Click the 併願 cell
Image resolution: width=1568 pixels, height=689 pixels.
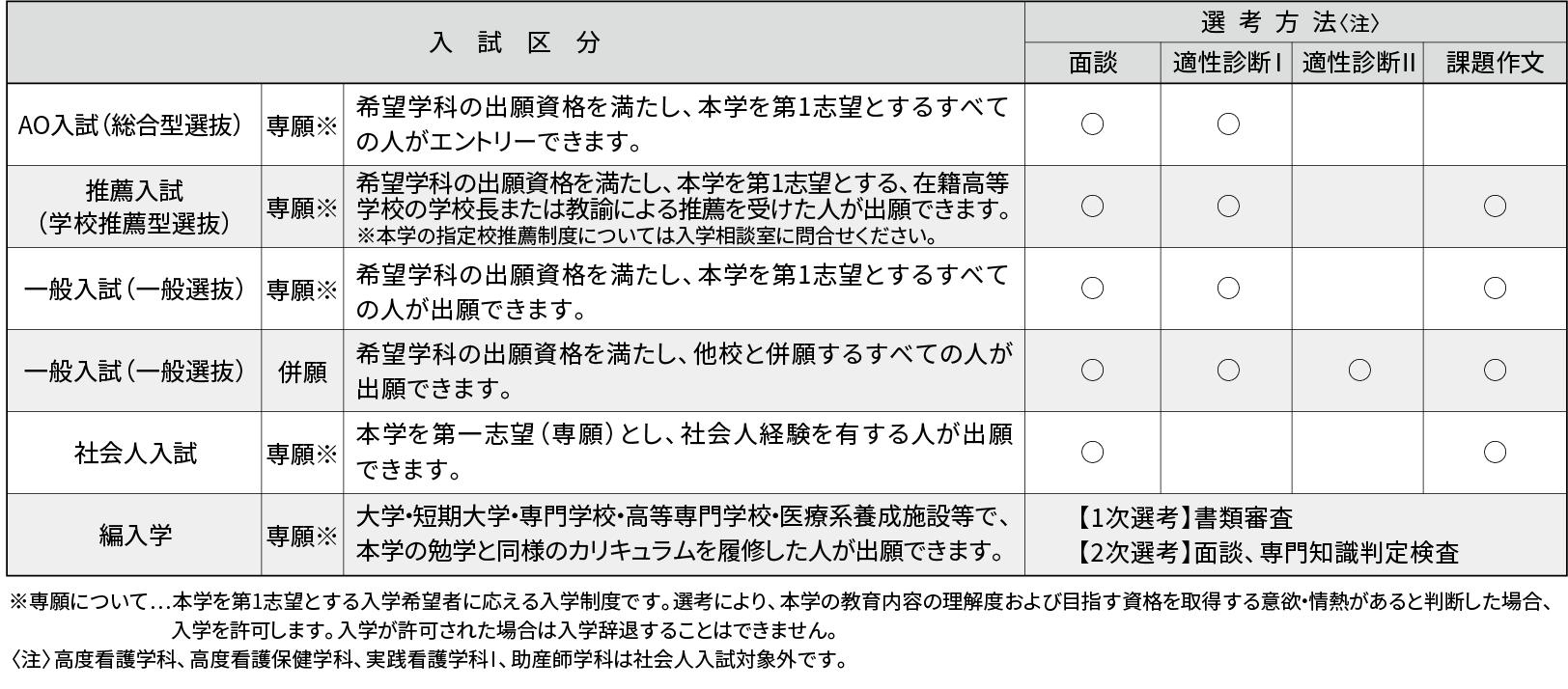[302, 372]
